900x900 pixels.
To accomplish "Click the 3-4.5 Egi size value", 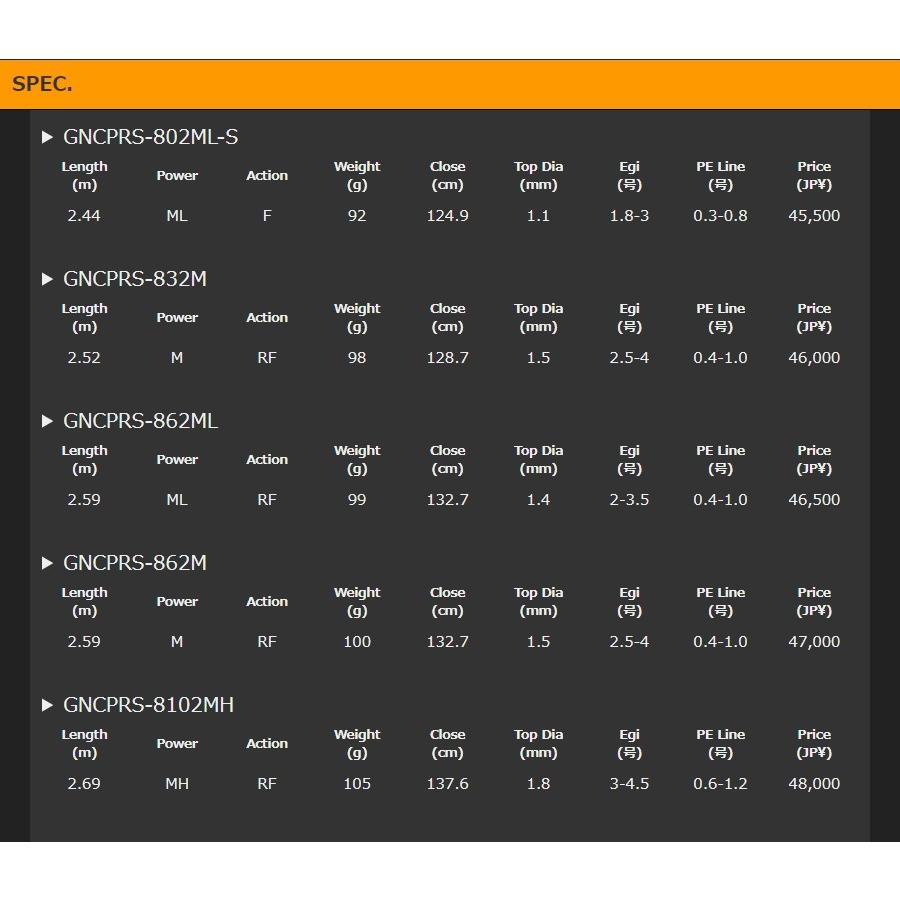I will 629,784.
